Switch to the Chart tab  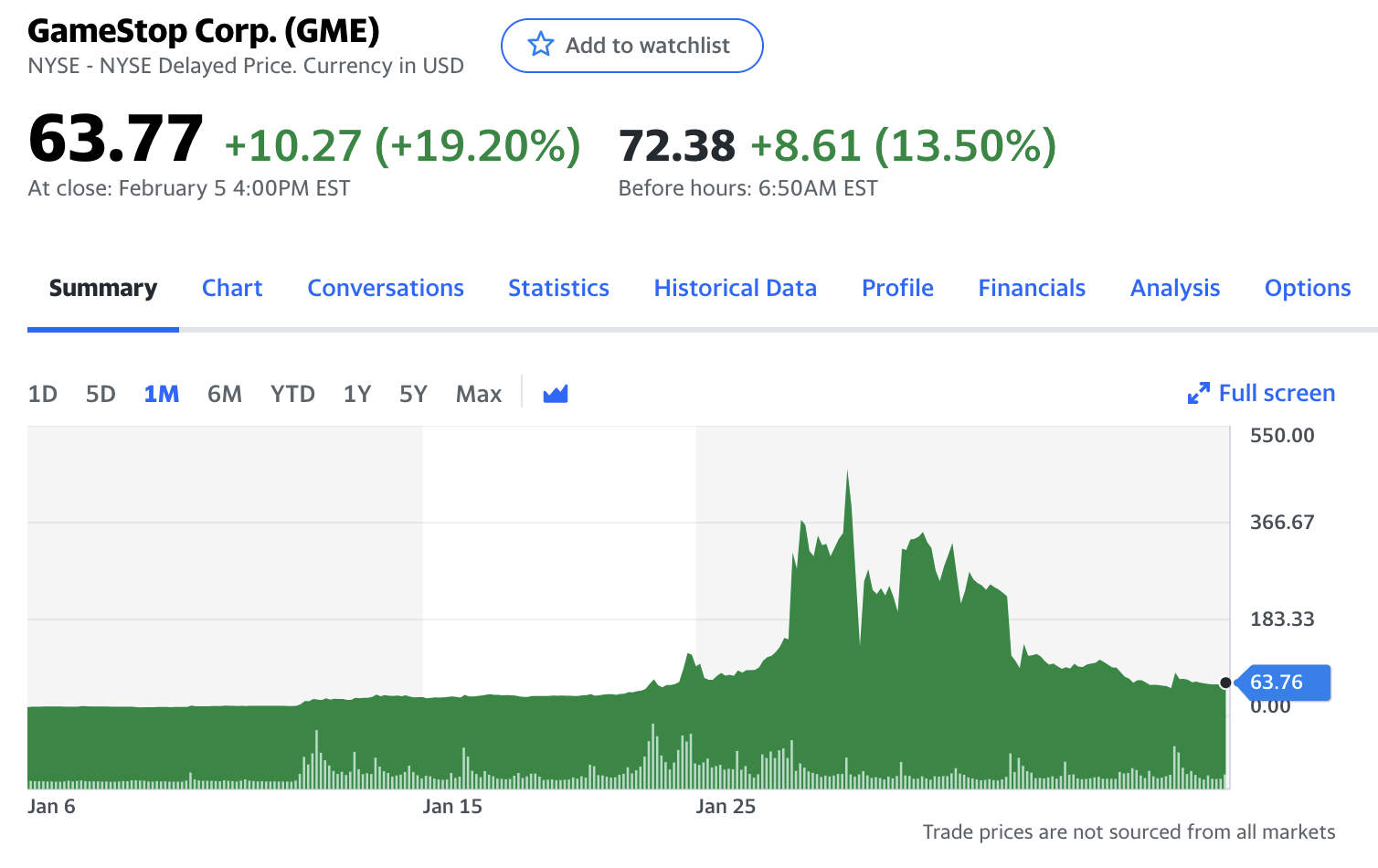(232, 288)
